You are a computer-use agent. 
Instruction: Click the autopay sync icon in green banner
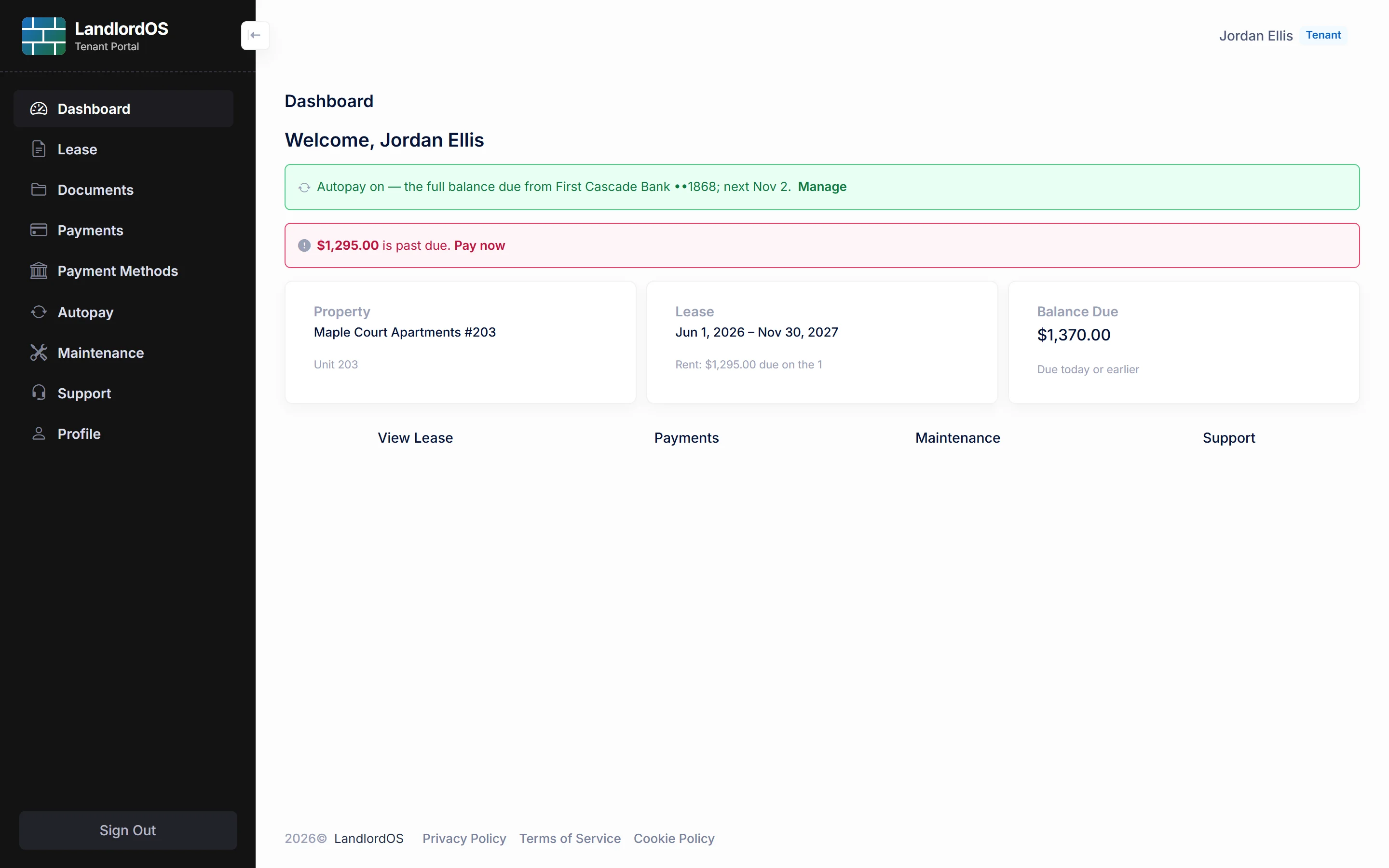click(304, 187)
